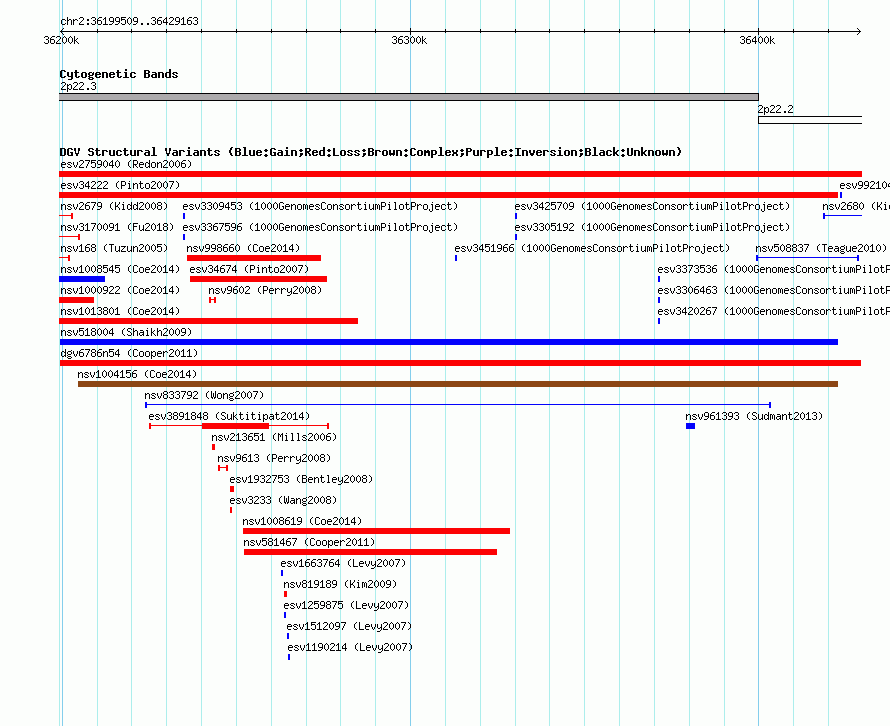Open esv1259875 (Levy2007) label
The image size is (890, 726).
346,605
